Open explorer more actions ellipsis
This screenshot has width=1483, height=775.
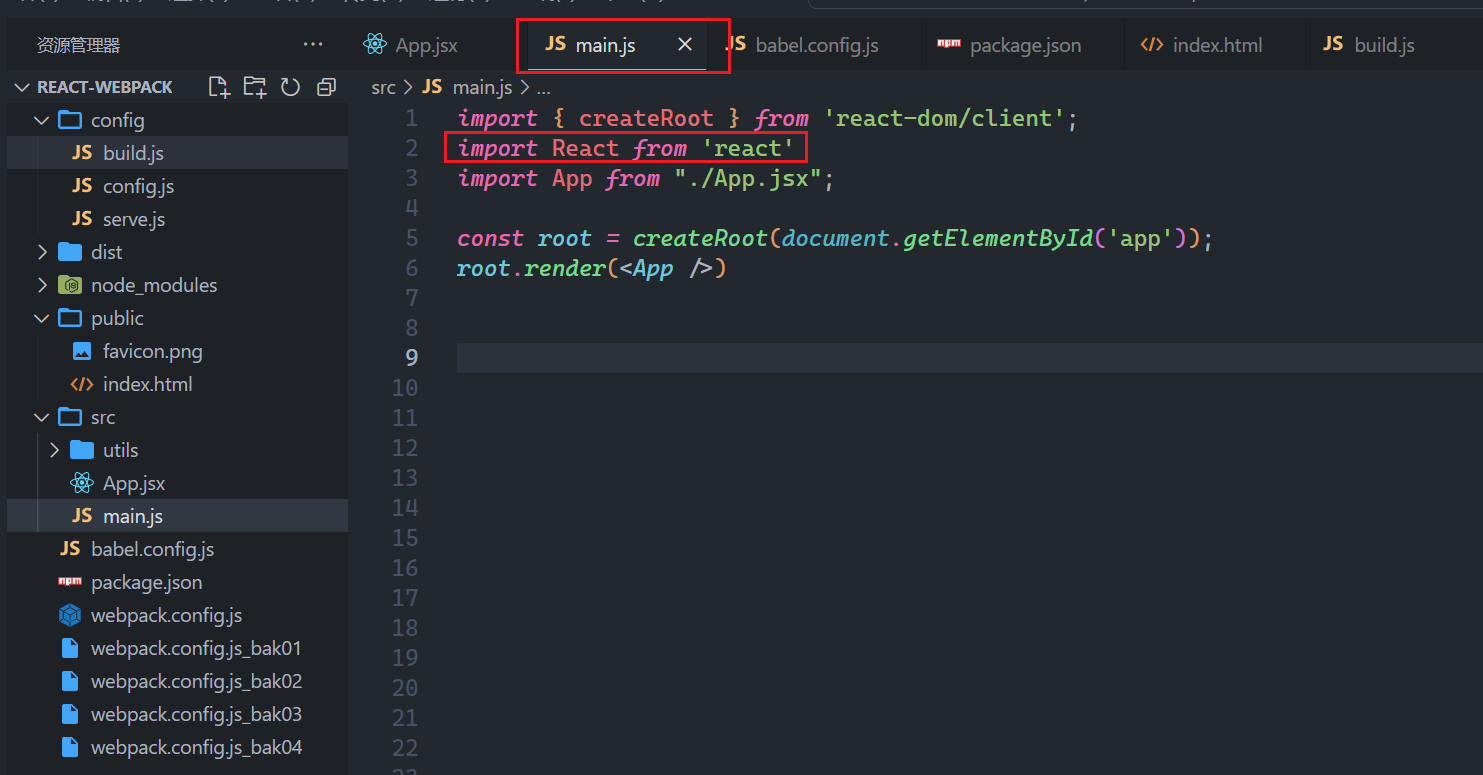pyautogui.click(x=313, y=45)
